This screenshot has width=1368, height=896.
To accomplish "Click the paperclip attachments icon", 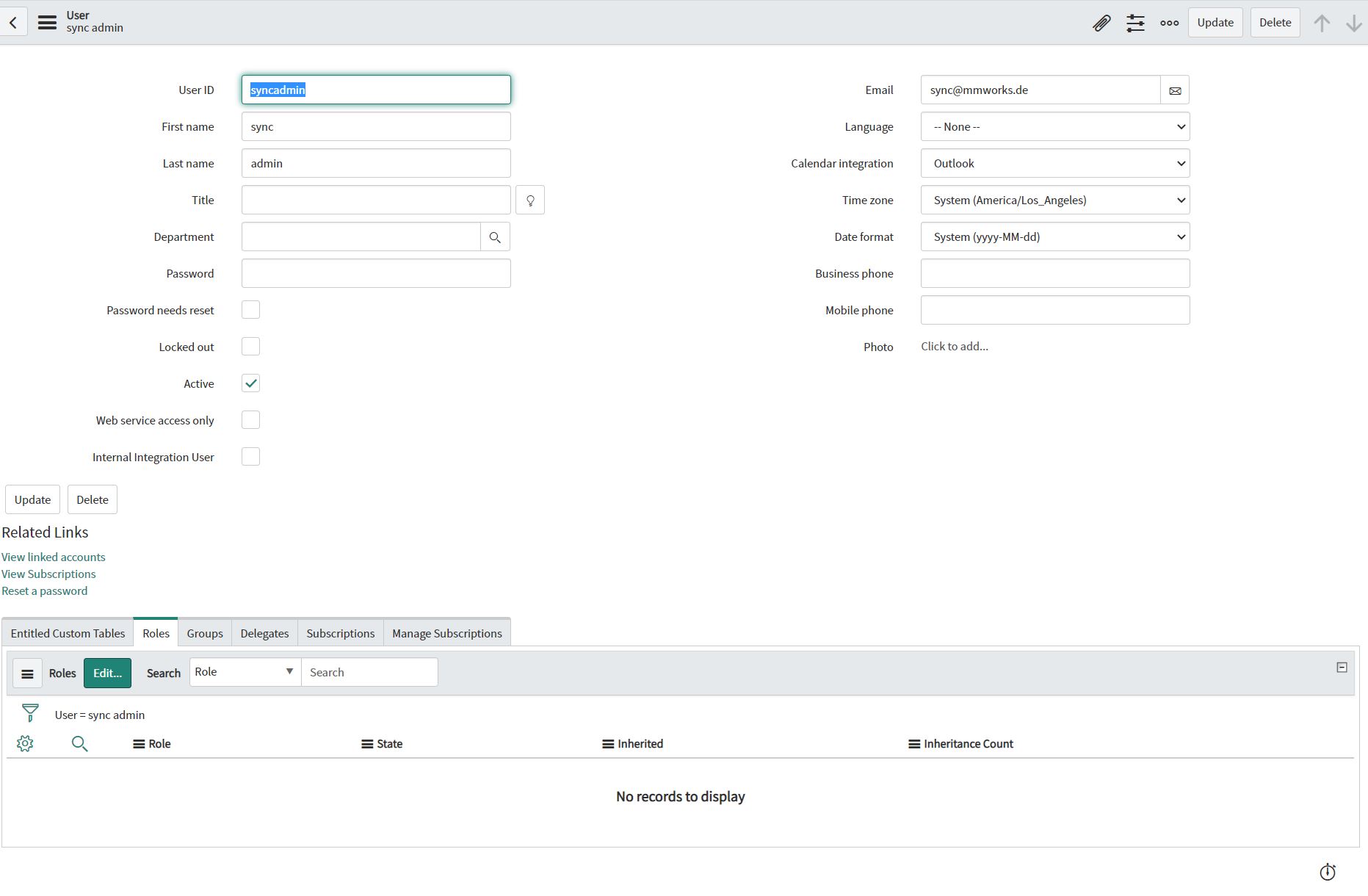I will 1101,23.
